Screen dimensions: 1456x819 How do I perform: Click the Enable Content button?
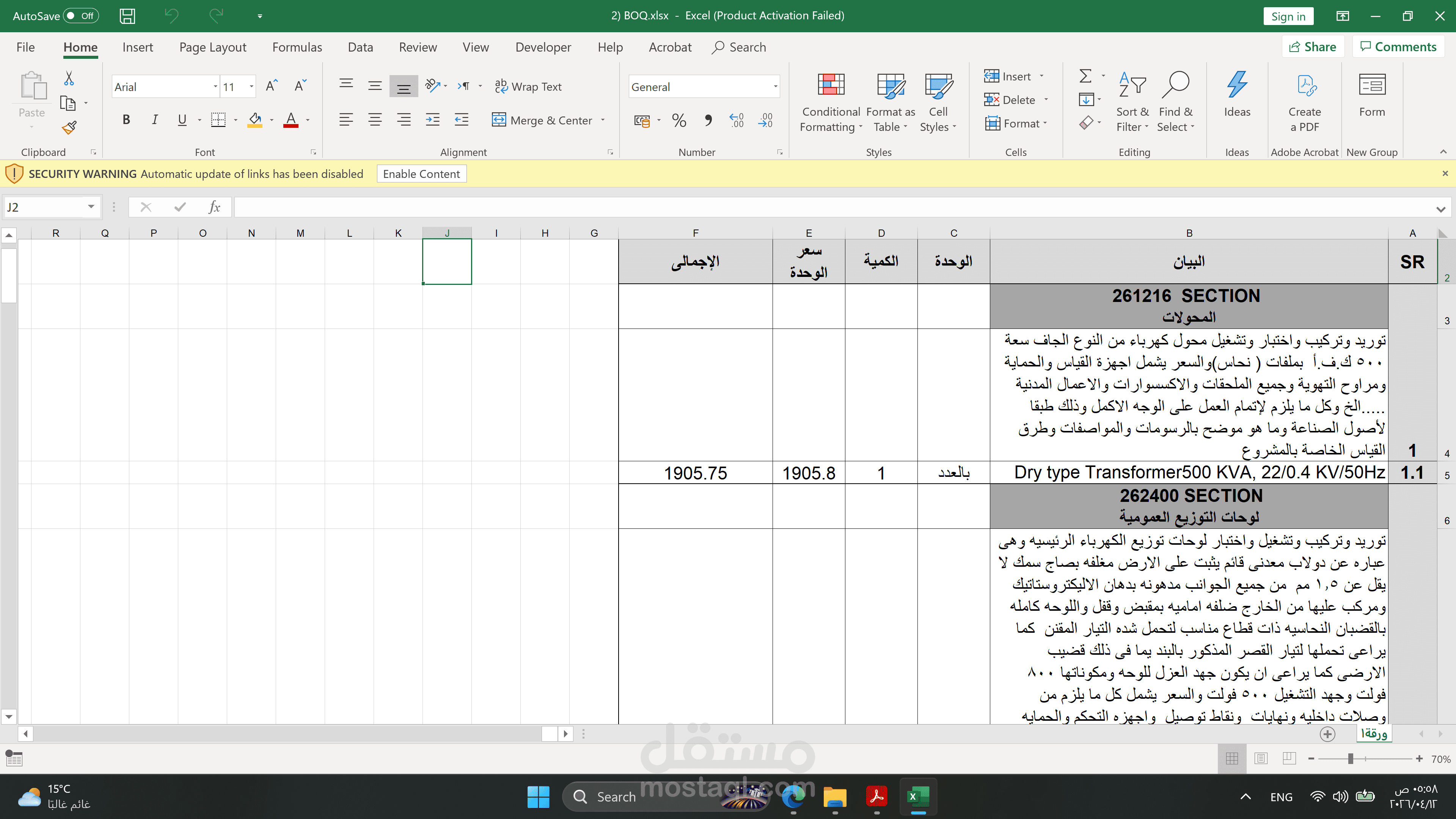(421, 174)
